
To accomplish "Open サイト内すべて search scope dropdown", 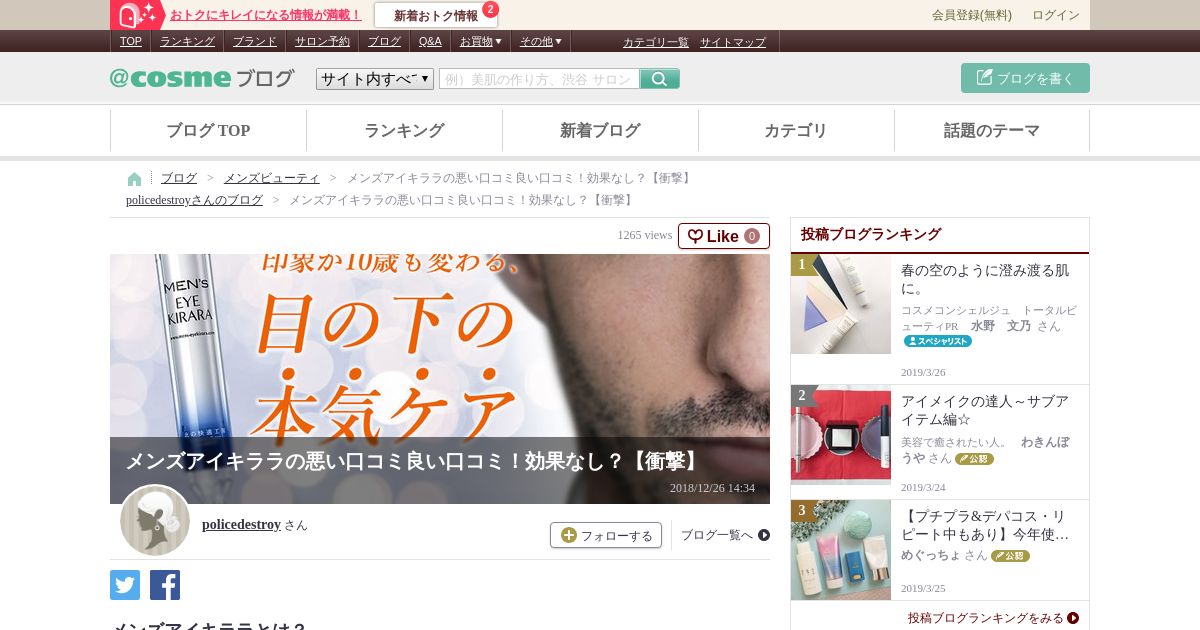I will pos(375,79).
